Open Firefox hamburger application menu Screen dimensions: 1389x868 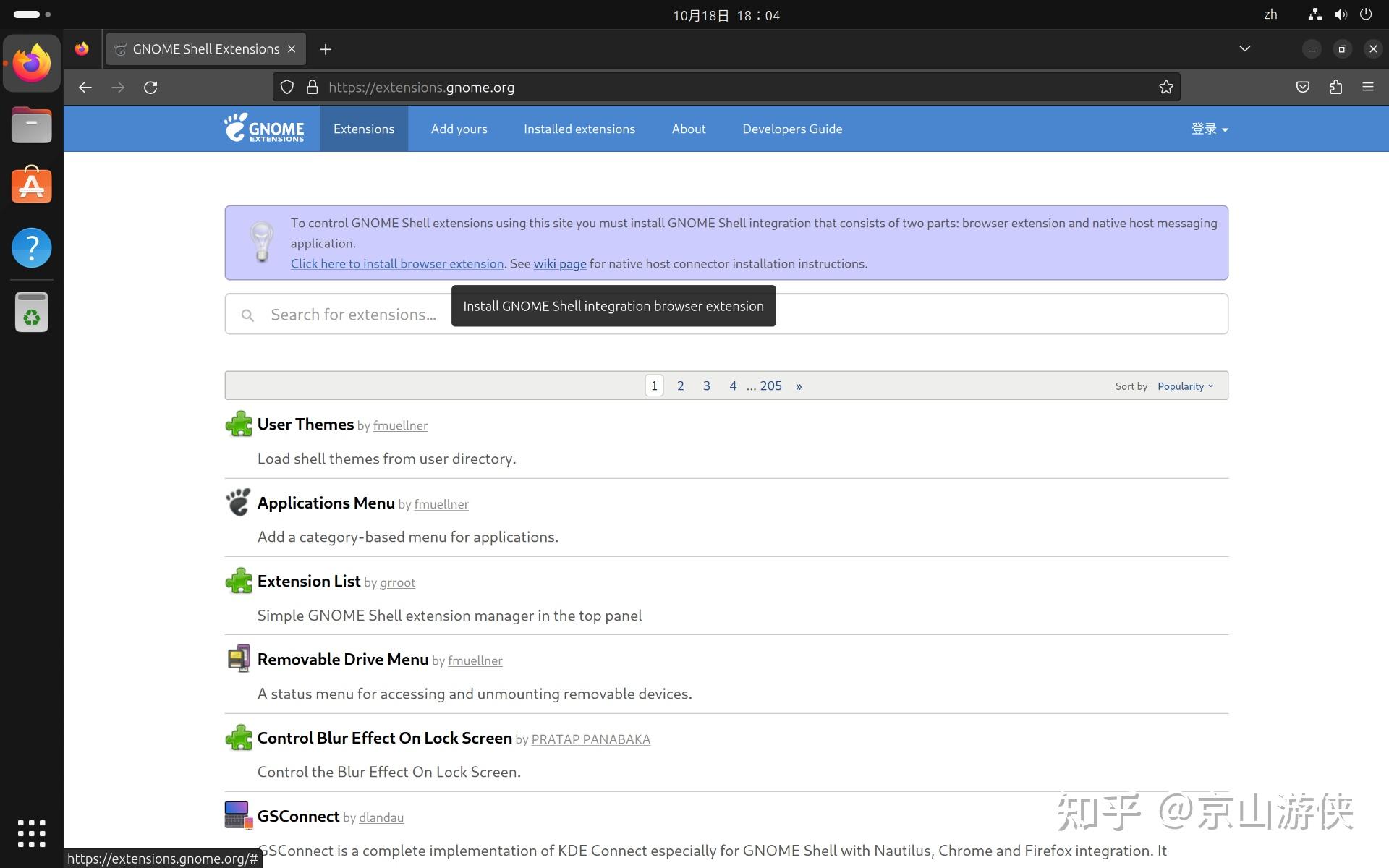(x=1367, y=88)
